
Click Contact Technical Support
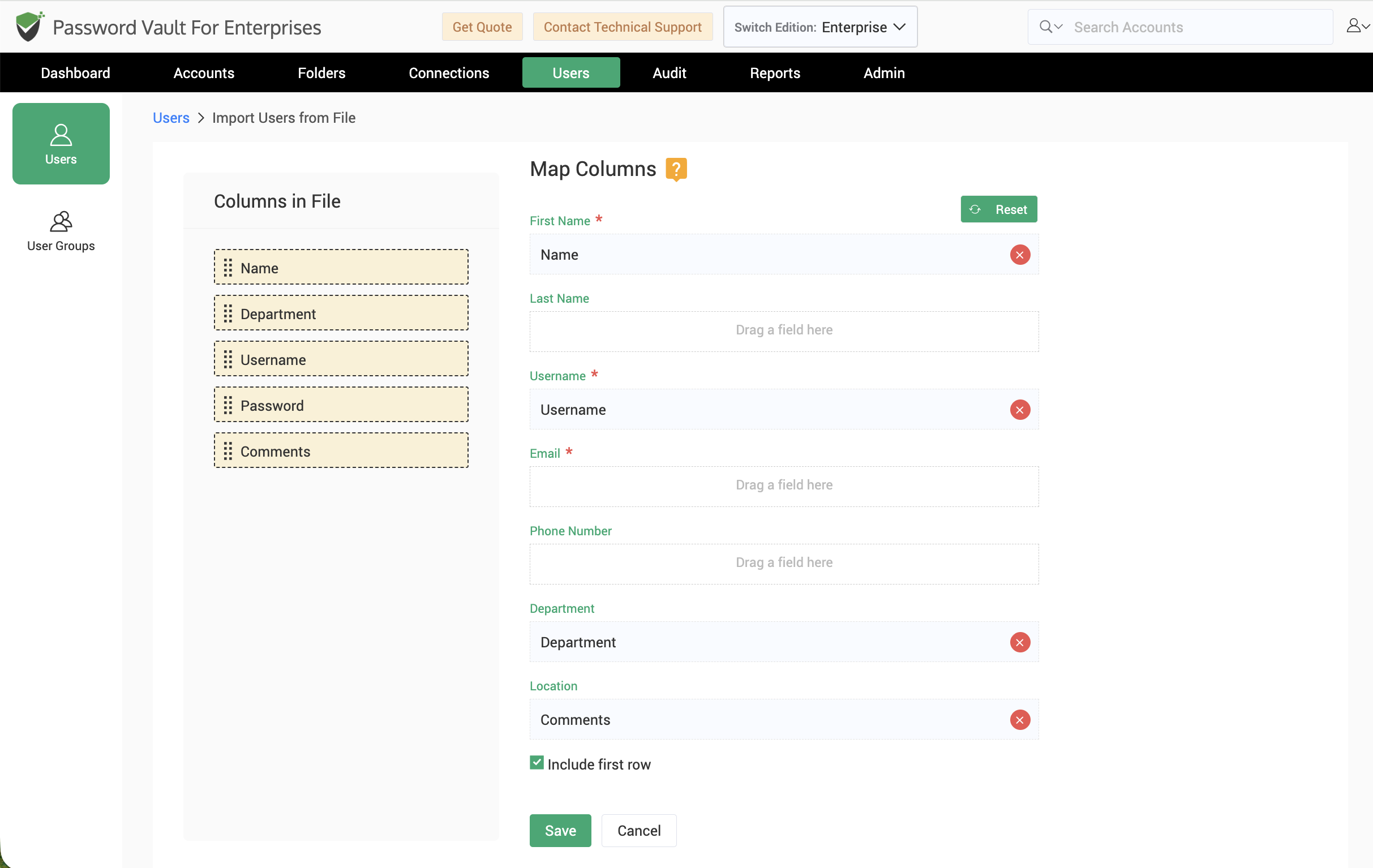pyautogui.click(x=623, y=27)
